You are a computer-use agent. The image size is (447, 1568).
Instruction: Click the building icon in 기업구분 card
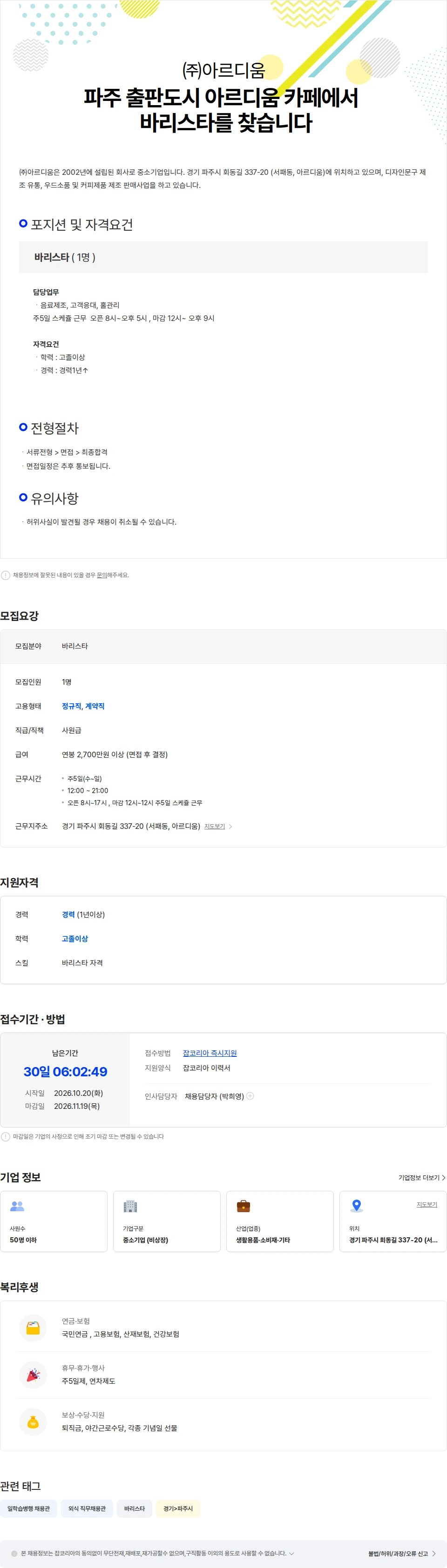[130, 1206]
